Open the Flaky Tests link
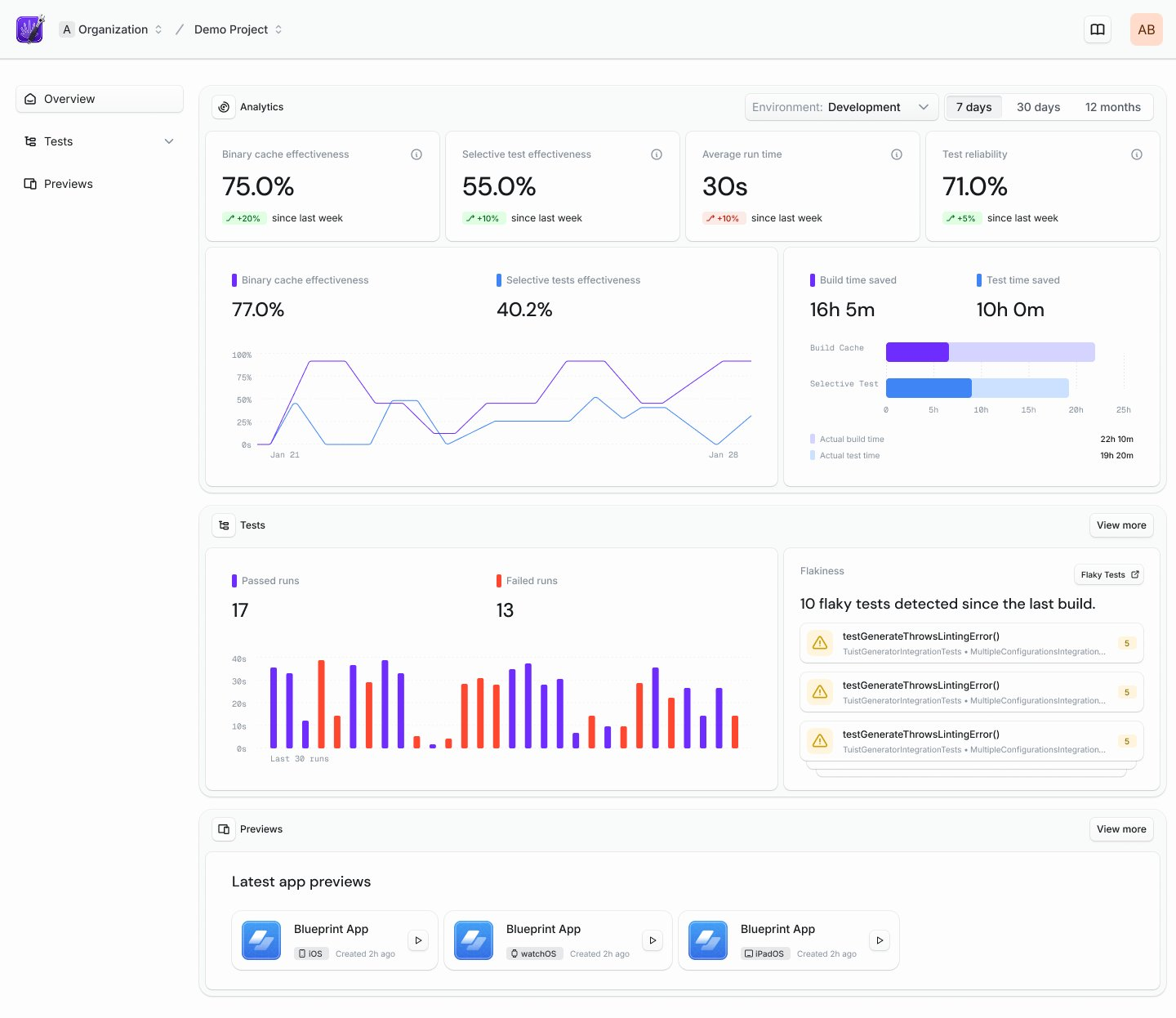 click(1108, 574)
